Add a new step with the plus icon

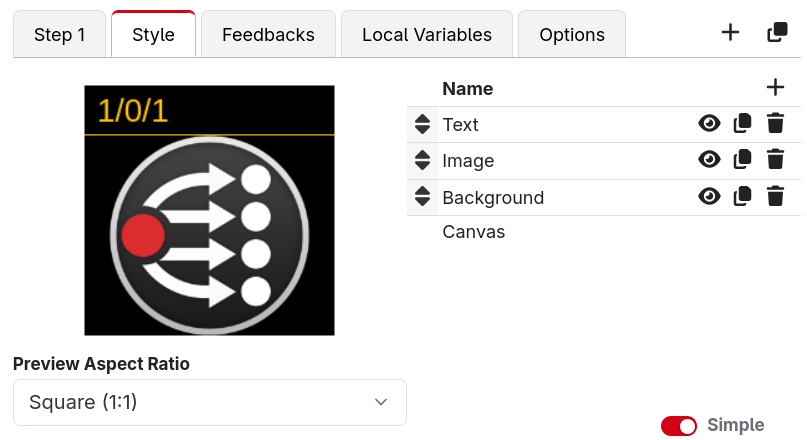click(x=730, y=33)
